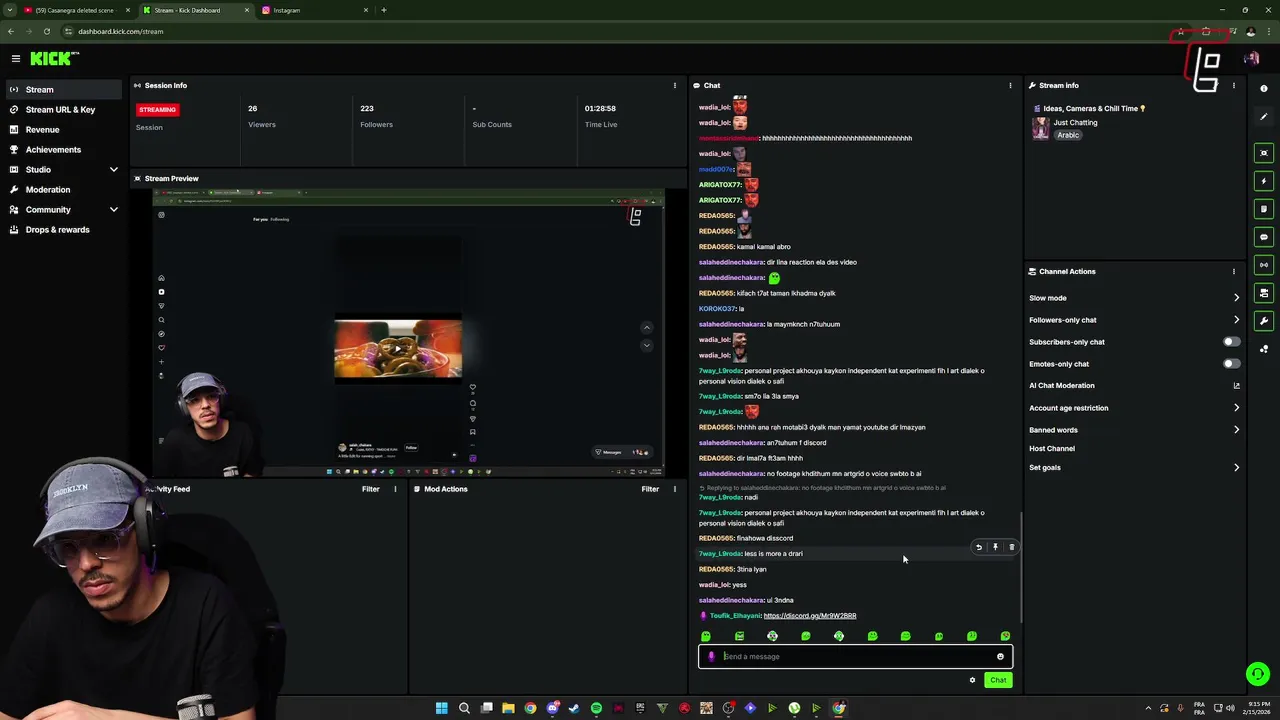Open the Activity Feed Filter dropdown
Viewport: 1280px width, 720px height.
pos(370,489)
